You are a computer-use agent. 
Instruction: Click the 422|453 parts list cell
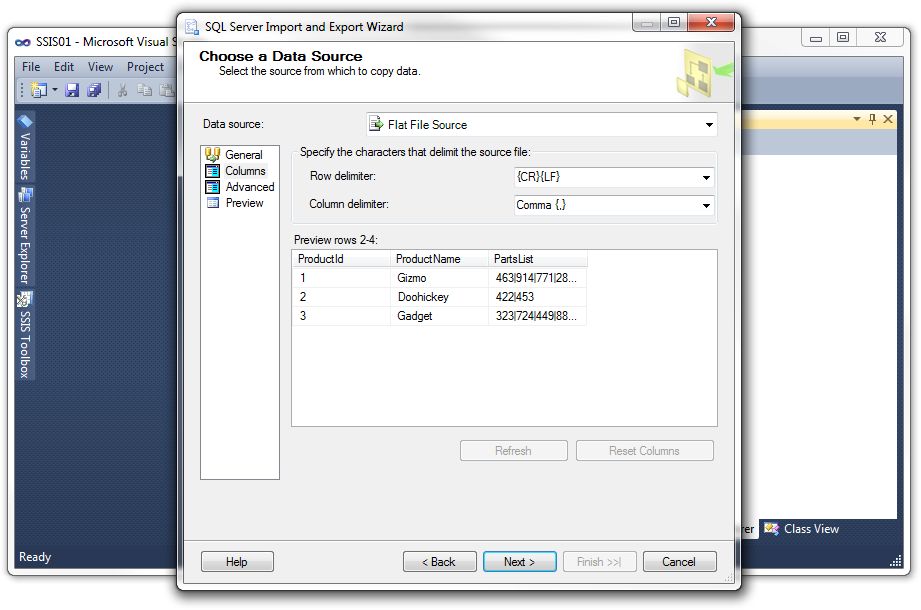click(537, 296)
